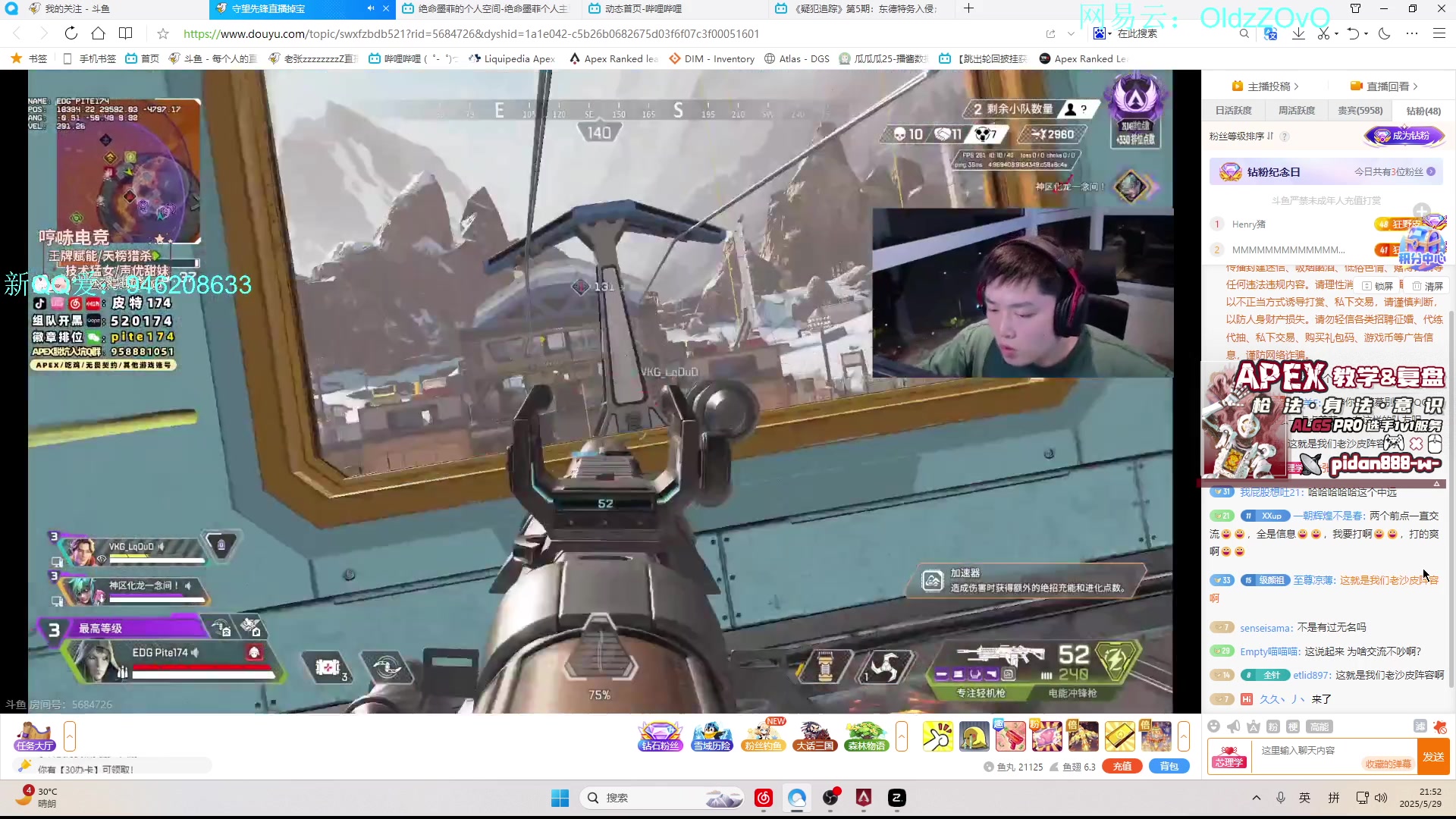The image size is (1456, 819).
Task: Mute the browser tab playing audio
Action: [371, 8]
